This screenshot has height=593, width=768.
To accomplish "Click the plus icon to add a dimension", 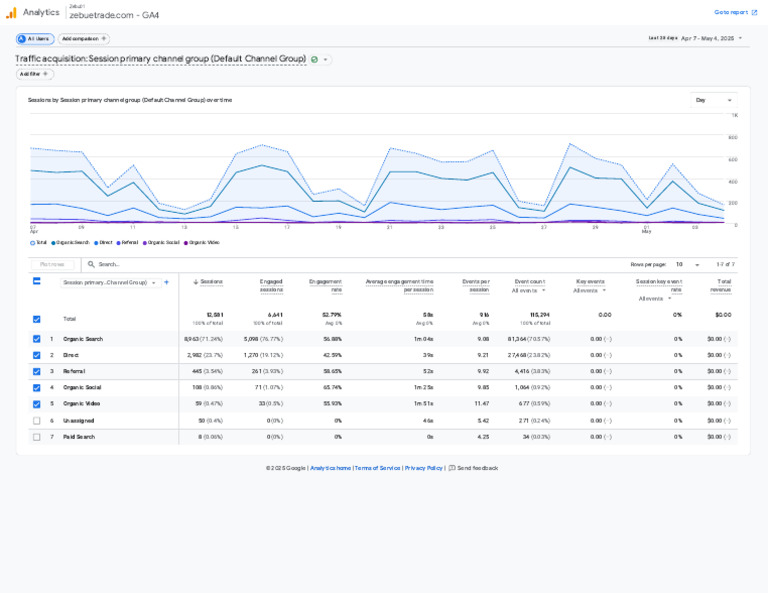I will 167,282.
